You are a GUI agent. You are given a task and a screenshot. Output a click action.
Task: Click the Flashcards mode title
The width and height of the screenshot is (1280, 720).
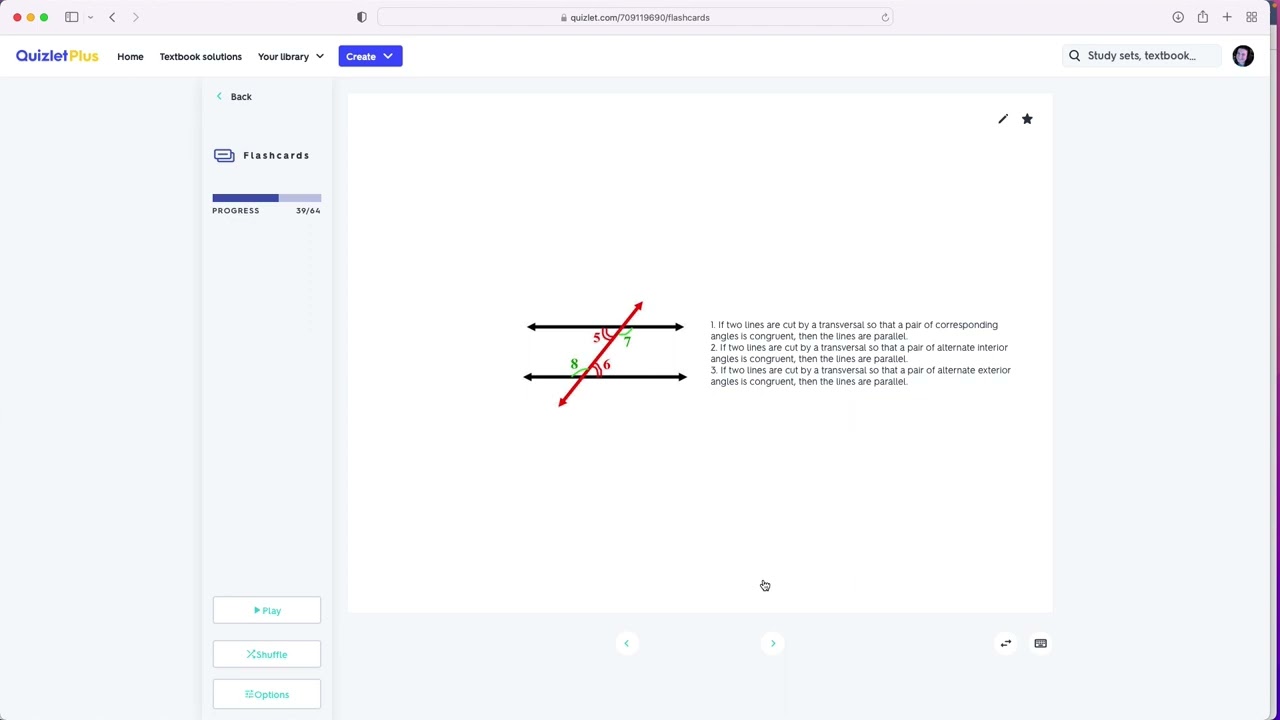276,155
